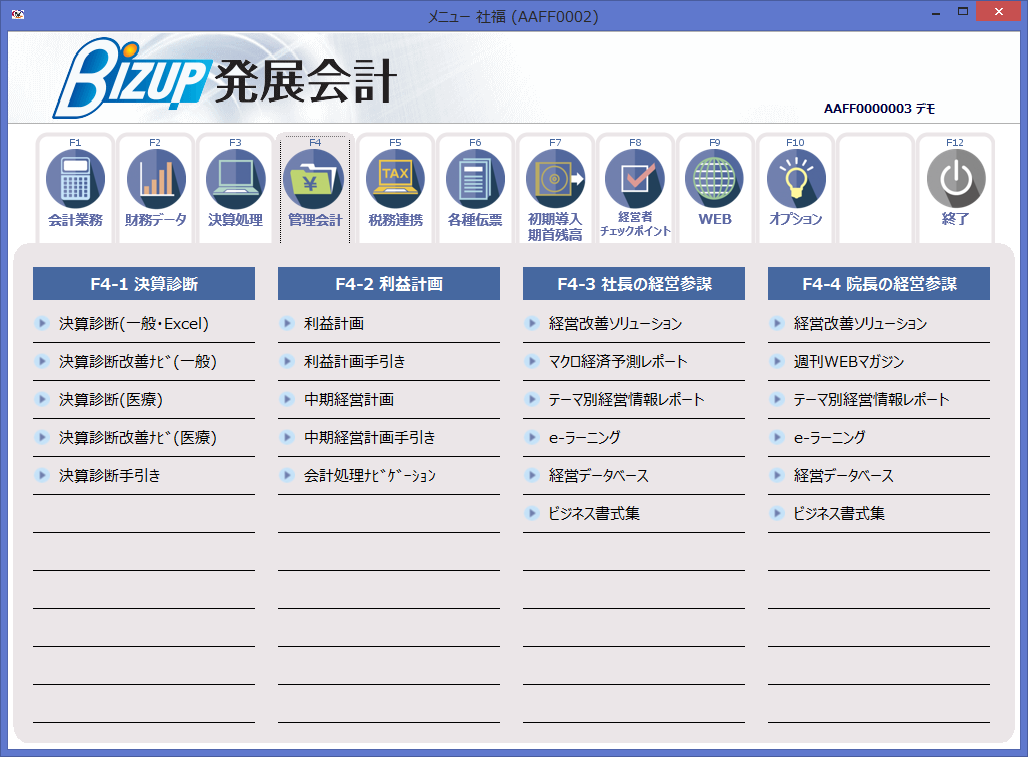Click the 経営者チェックポイント checkmark icon
Viewport: 1028px width, 757px height.
636,186
